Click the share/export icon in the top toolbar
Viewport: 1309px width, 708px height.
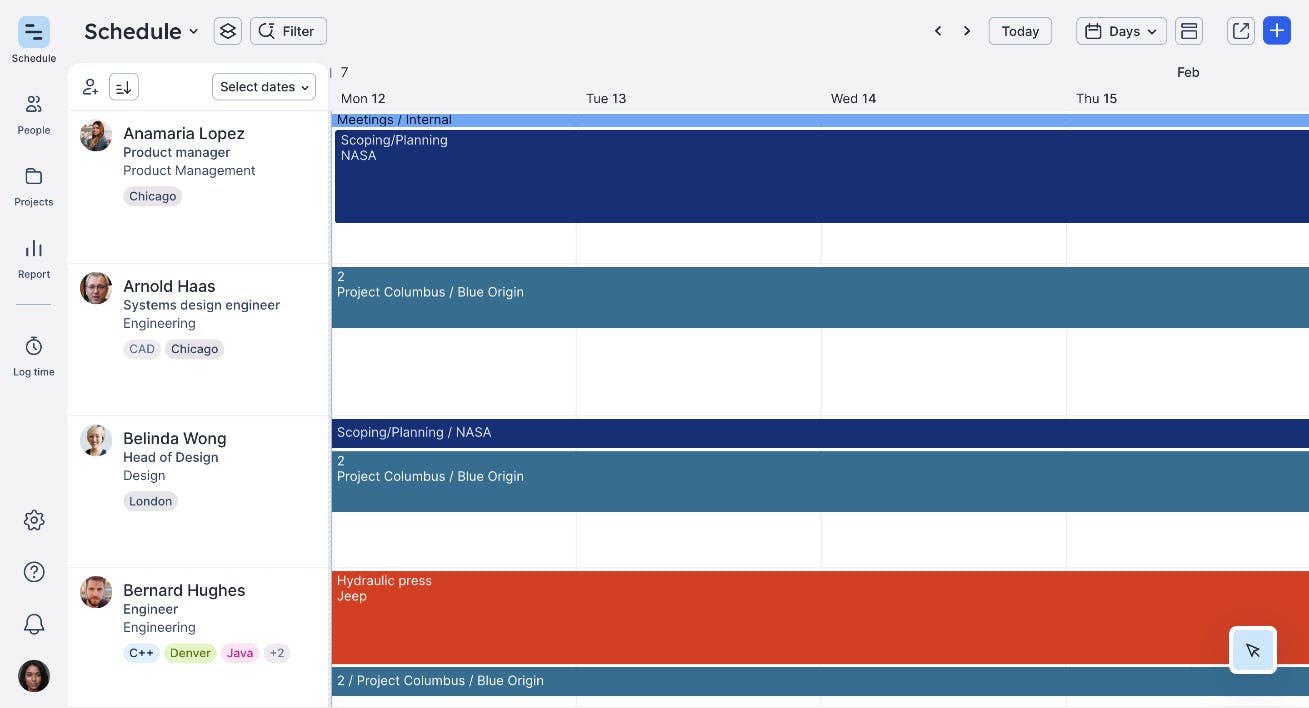pos(1240,31)
